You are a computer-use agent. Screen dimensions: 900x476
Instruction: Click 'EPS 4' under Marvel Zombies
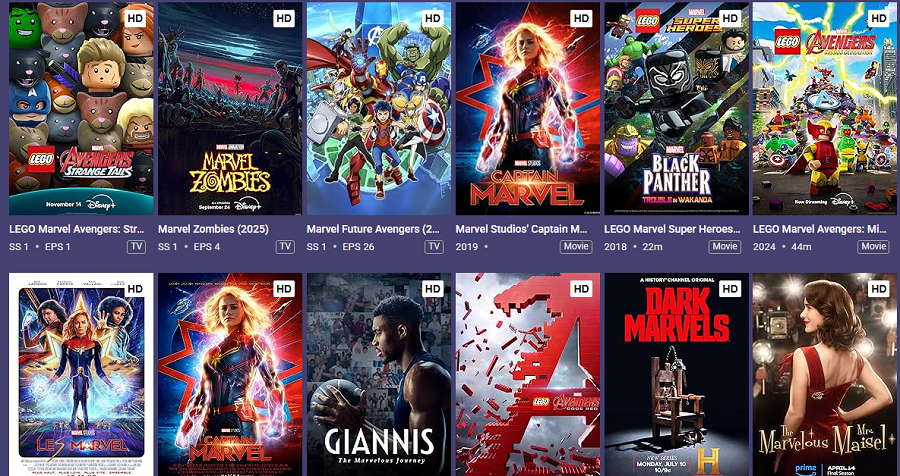pos(207,247)
